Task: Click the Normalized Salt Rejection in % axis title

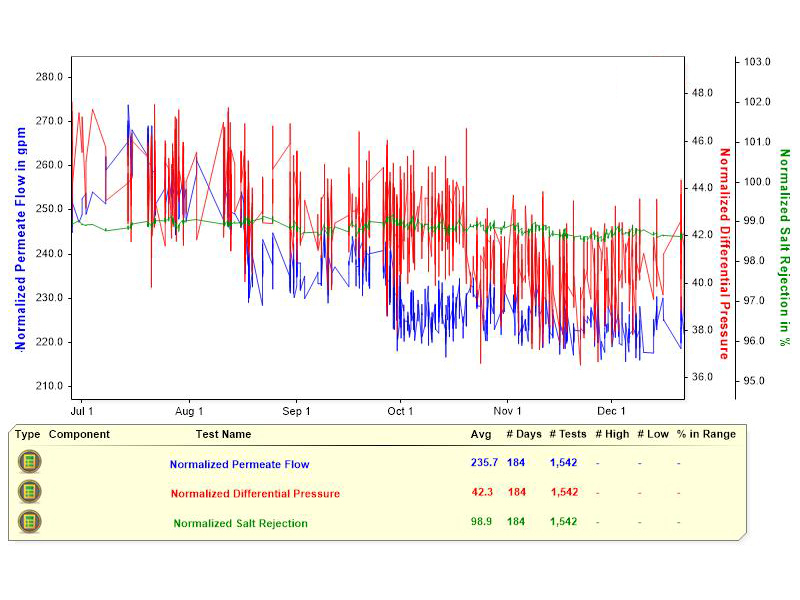Action: click(784, 247)
